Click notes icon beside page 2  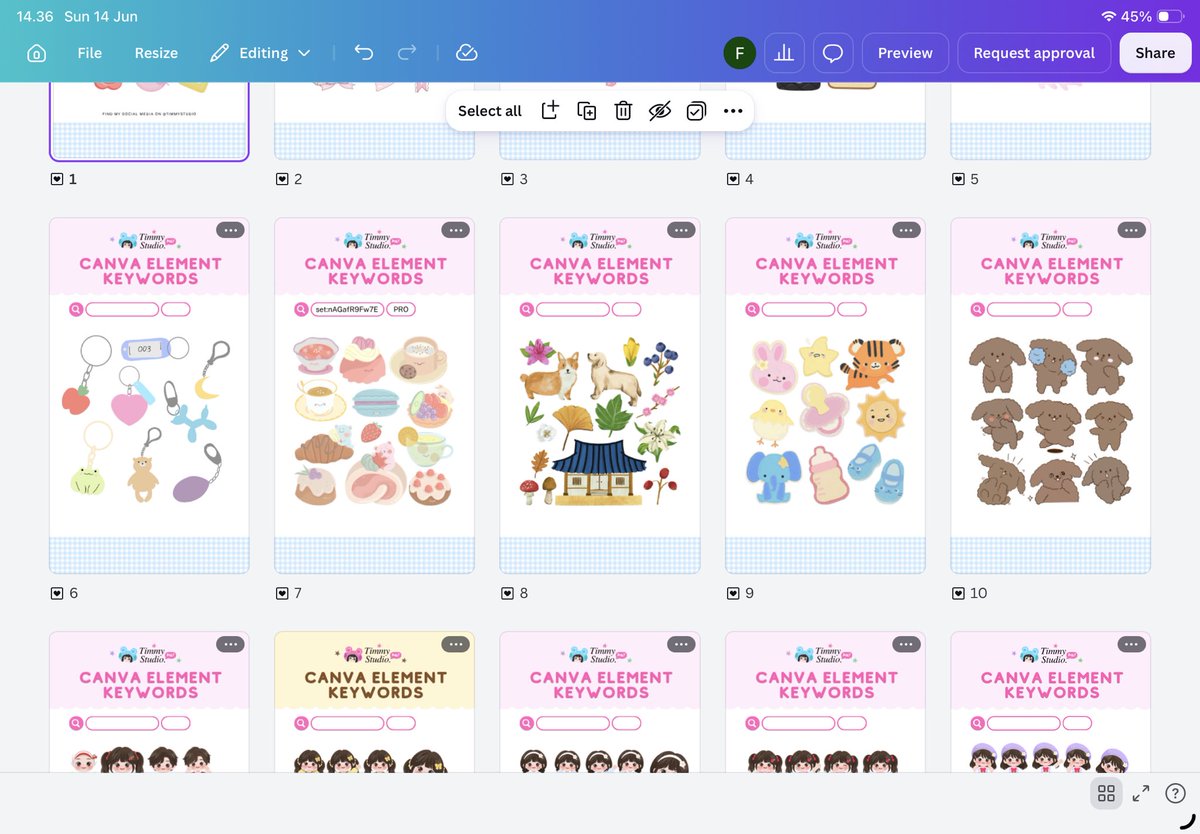(x=282, y=179)
